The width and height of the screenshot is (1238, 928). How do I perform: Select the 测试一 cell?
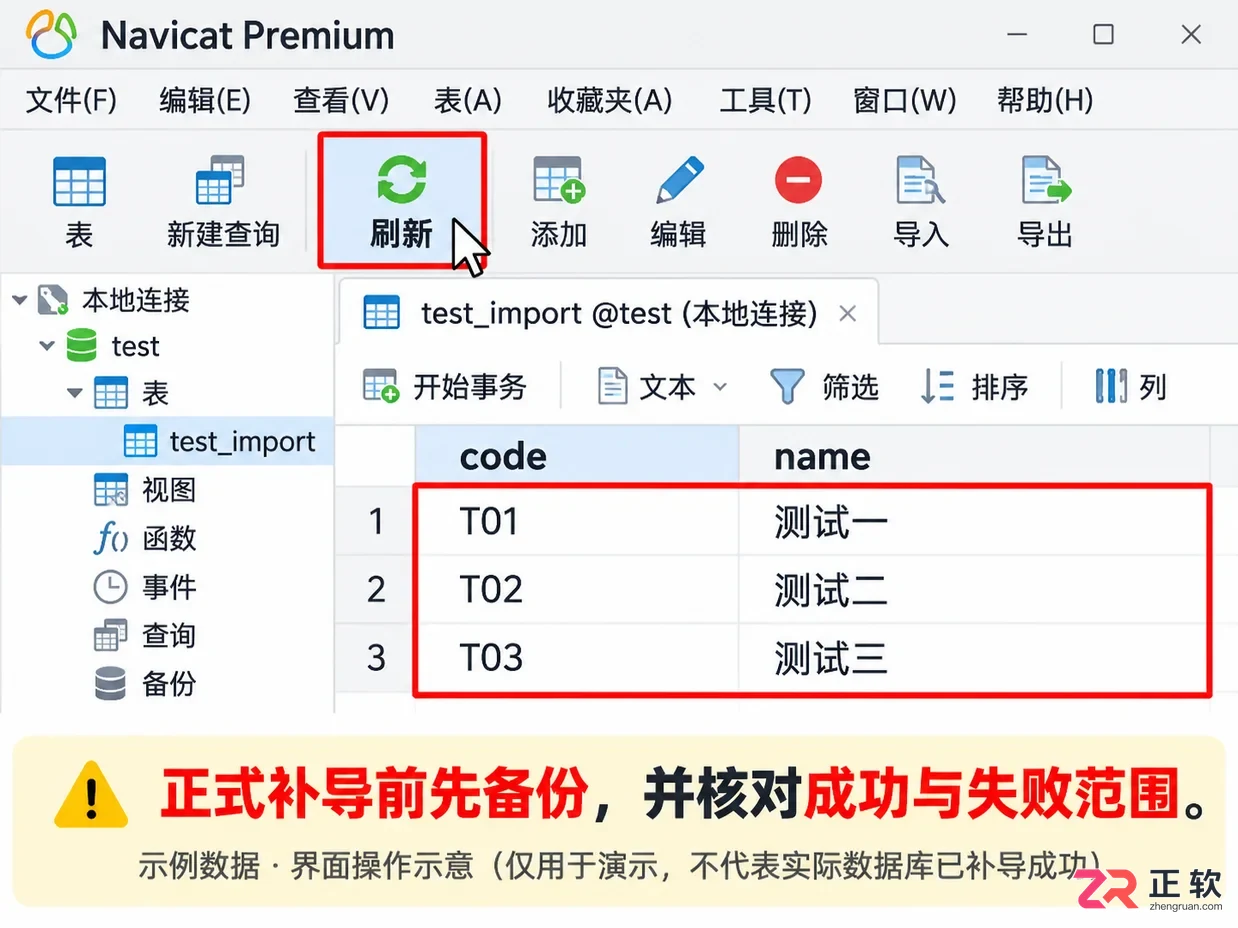pyautogui.click(x=974, y=521)
